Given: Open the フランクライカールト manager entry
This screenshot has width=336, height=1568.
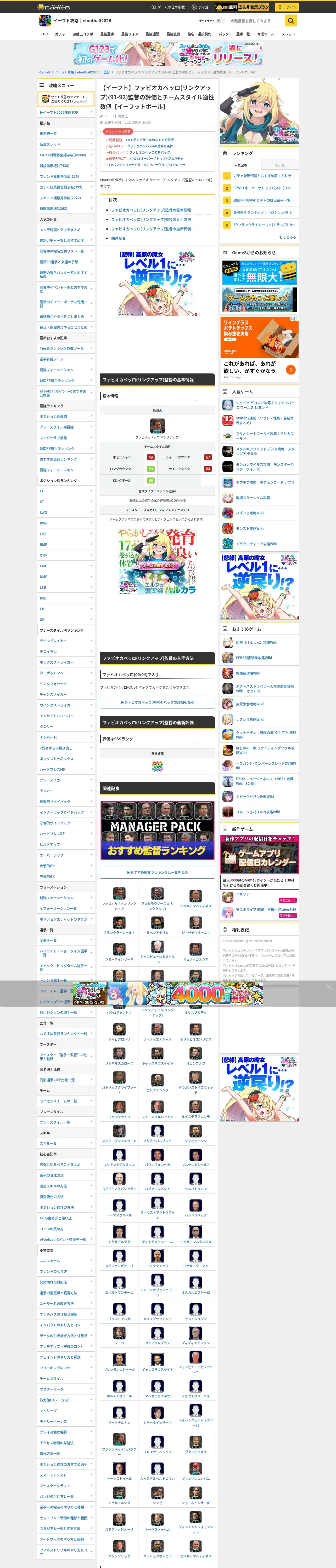Looking at the screenshot, I should (119, 925).
